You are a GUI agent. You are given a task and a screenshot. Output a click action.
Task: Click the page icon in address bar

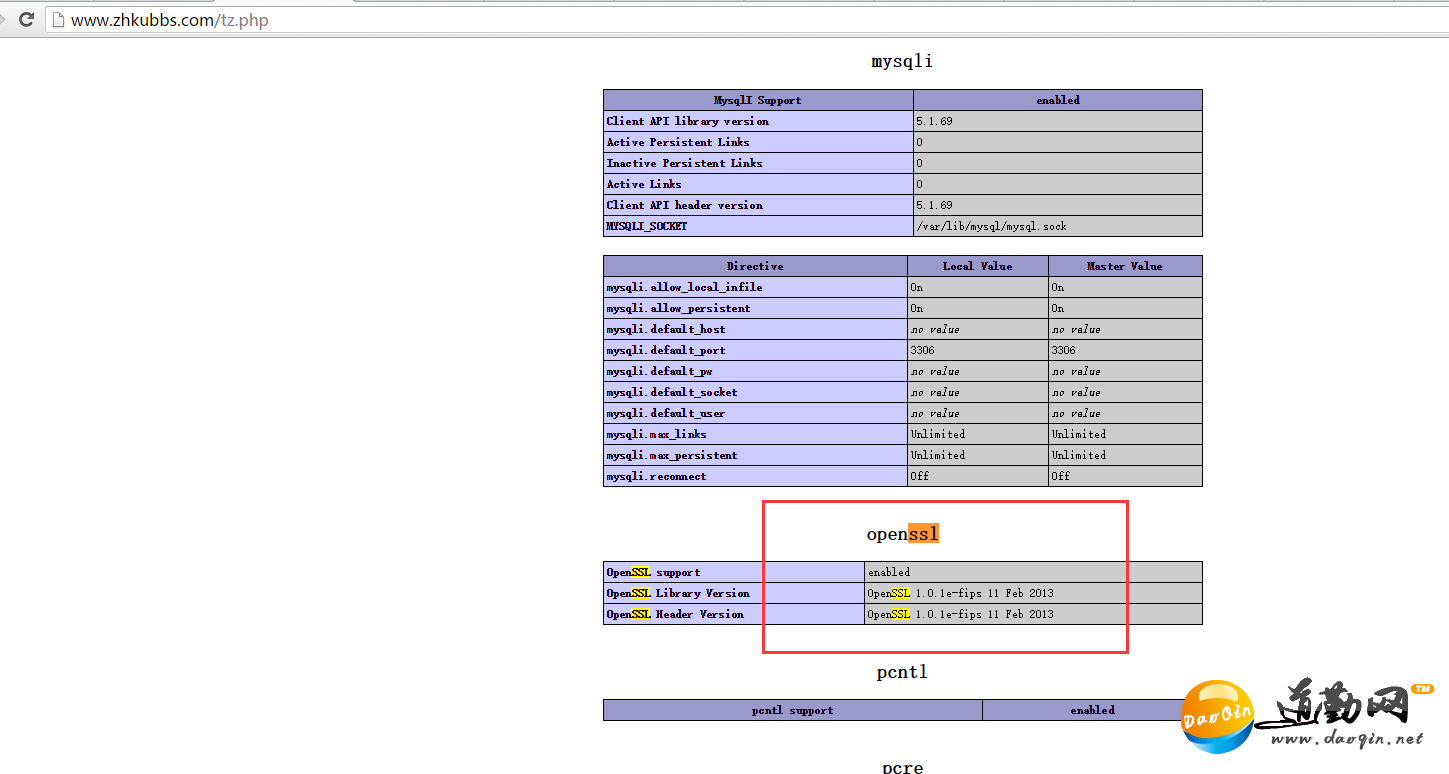[58, 20]
